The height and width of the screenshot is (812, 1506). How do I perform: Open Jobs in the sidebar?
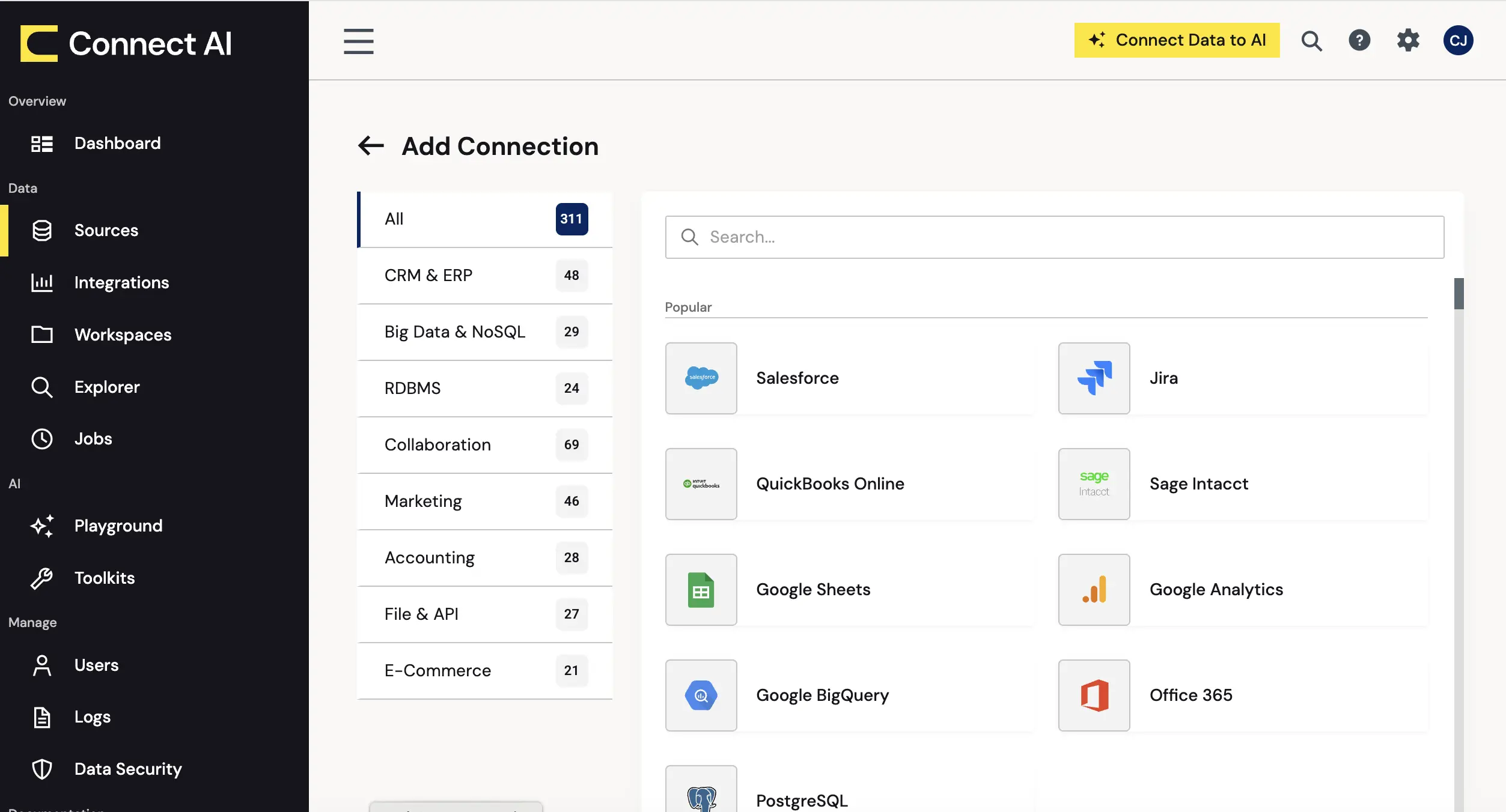154,438
